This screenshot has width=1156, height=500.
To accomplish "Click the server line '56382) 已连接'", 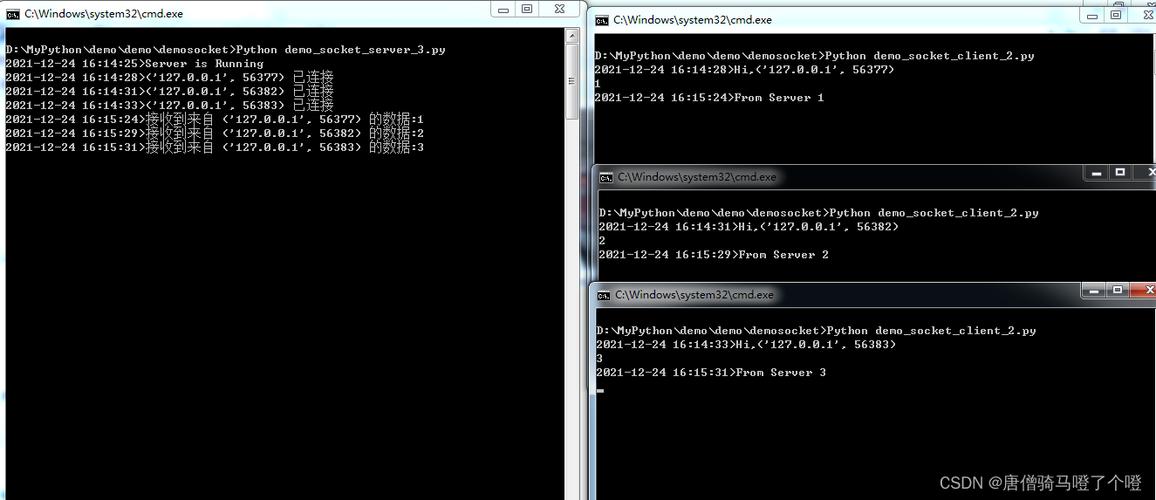I will (x=170, y=91).
